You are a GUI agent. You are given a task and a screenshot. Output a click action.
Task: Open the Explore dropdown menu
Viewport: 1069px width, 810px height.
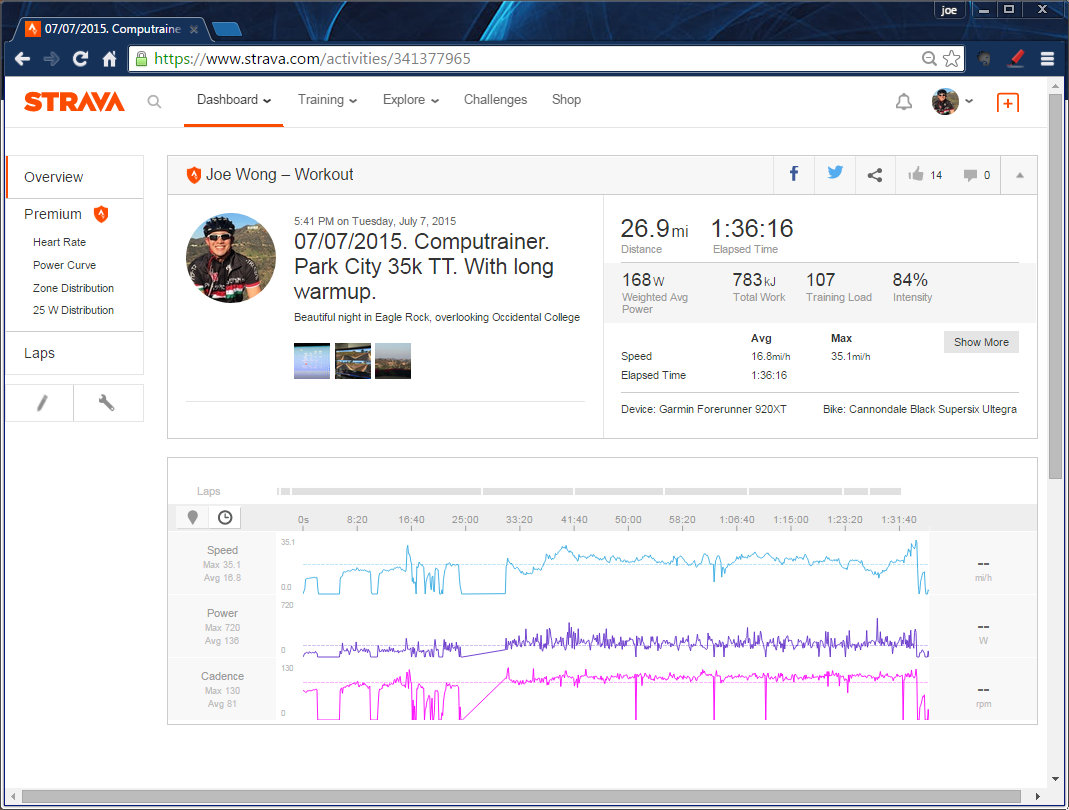point(410,100)
